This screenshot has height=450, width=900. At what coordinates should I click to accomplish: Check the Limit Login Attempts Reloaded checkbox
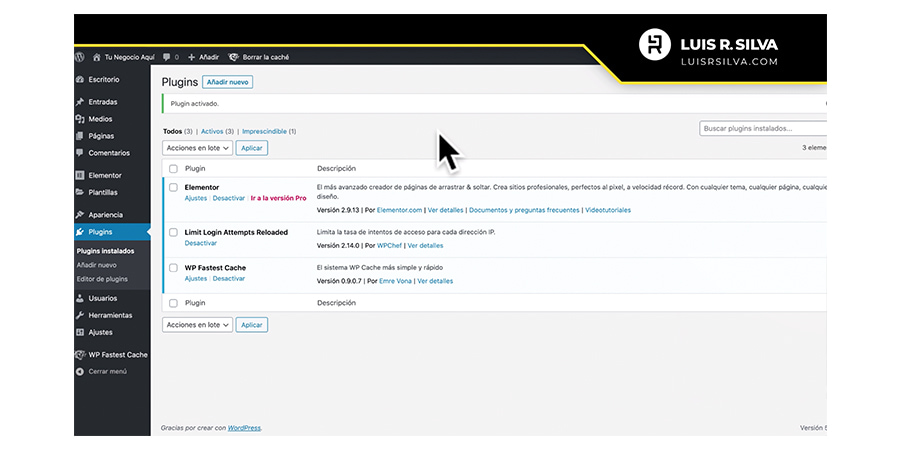(173, 232)
